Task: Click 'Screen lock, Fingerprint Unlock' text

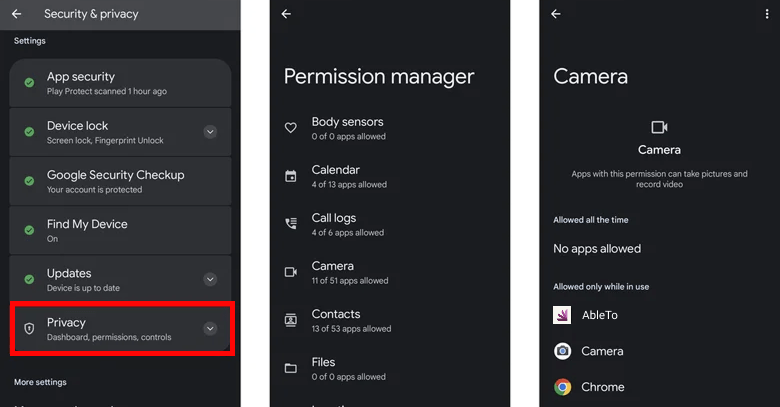Action: [105, 140]
